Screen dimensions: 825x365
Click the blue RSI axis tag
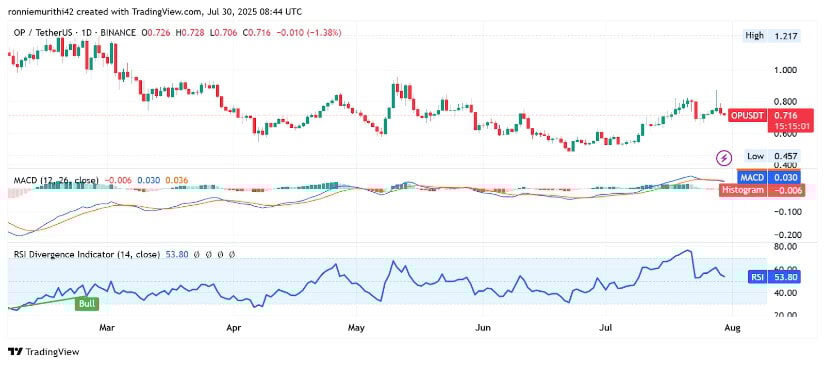(758, 276)
